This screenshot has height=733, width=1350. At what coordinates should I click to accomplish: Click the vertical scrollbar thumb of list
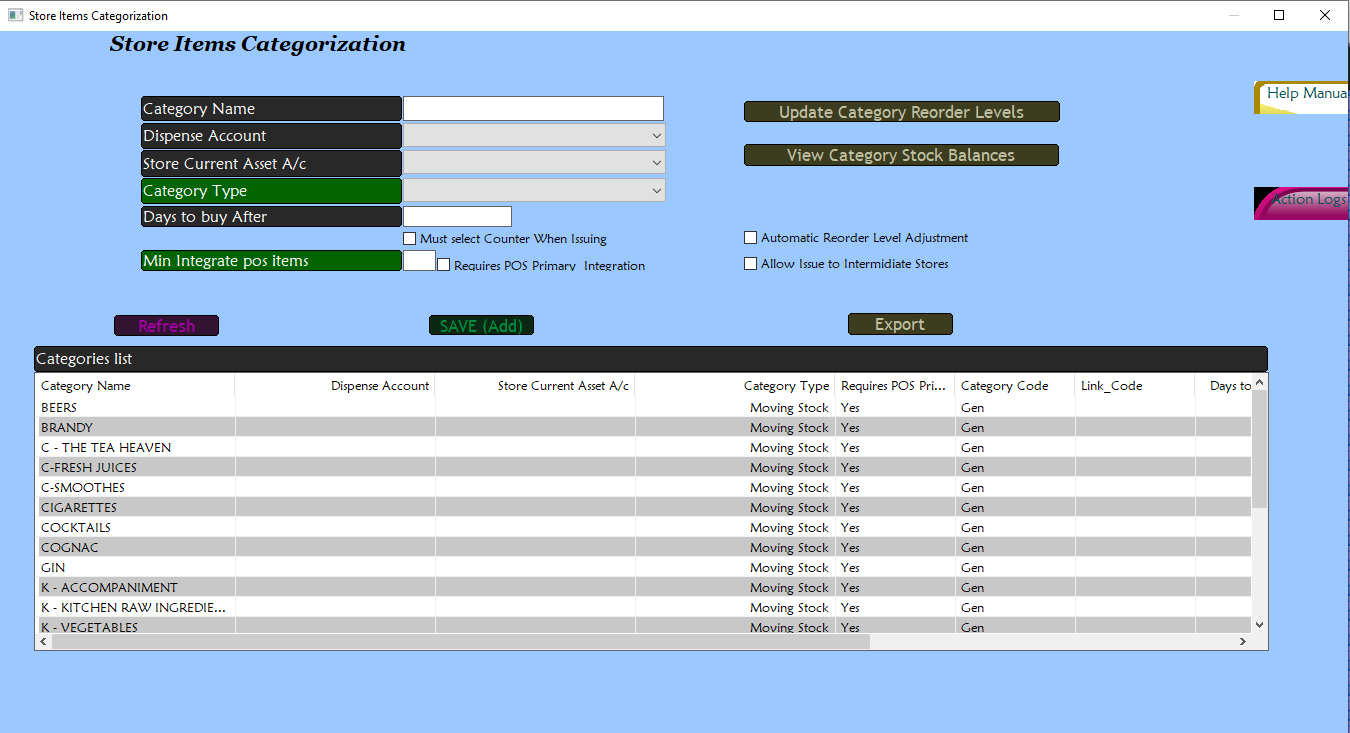click(1259, 449)
